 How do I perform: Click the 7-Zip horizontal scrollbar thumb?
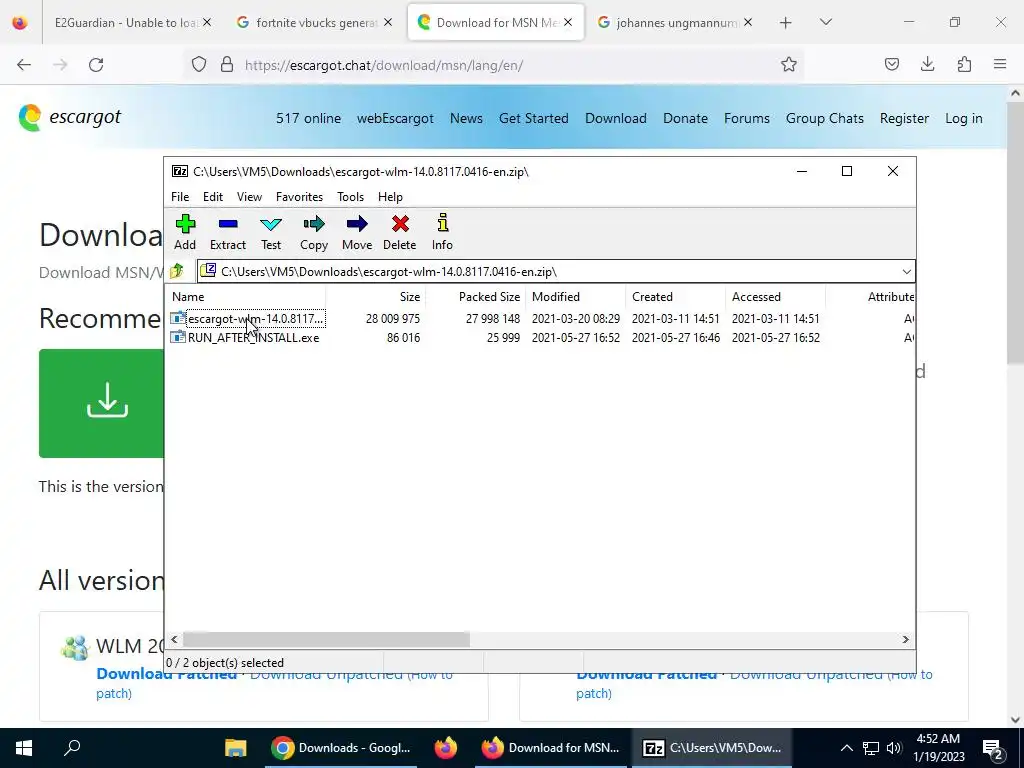326,639
